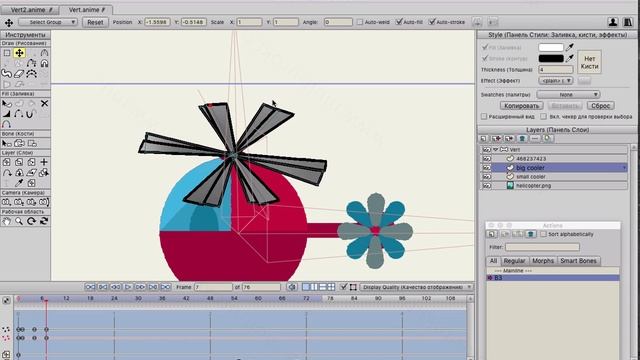Image resolution: width=640 pixels, height=360 pixels.
Task: Toggle audio mute speaker icon
Action: 291,287
